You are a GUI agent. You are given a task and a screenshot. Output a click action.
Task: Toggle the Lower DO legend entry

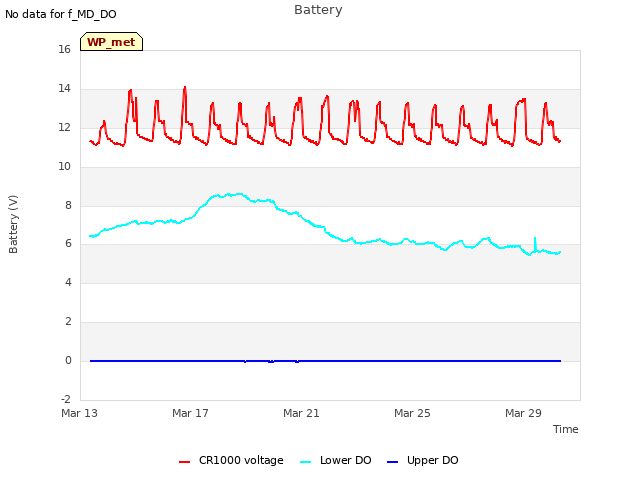[336, 460]
